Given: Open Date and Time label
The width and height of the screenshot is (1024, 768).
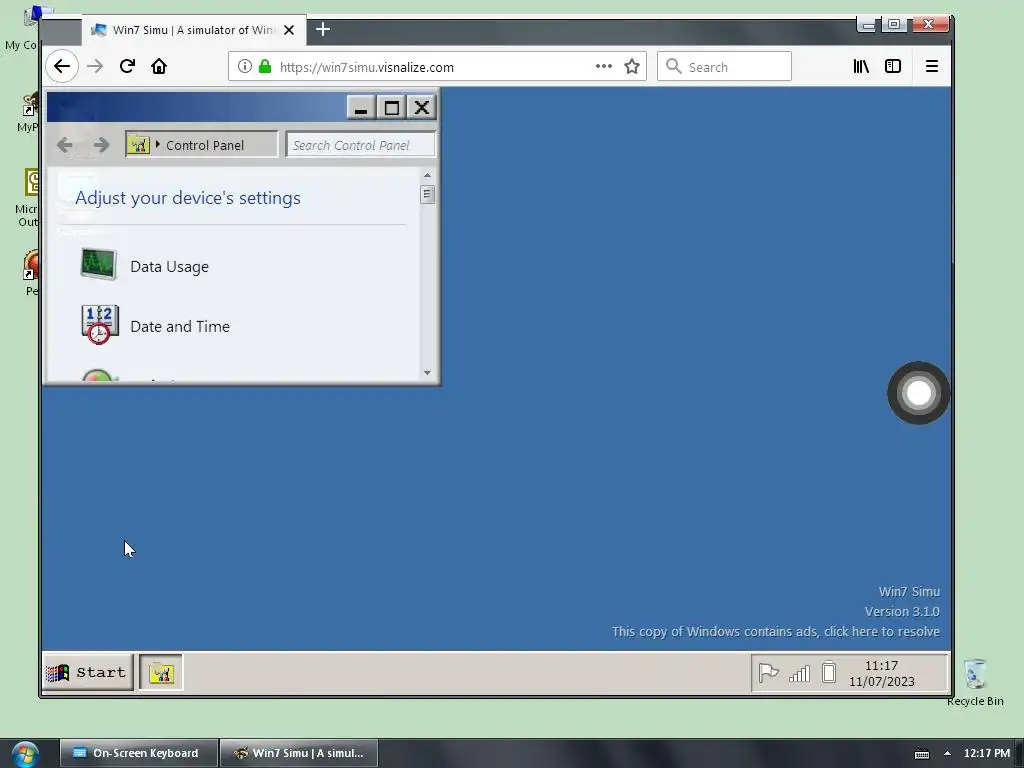Looking at the screenshot, I should point(180,327).
